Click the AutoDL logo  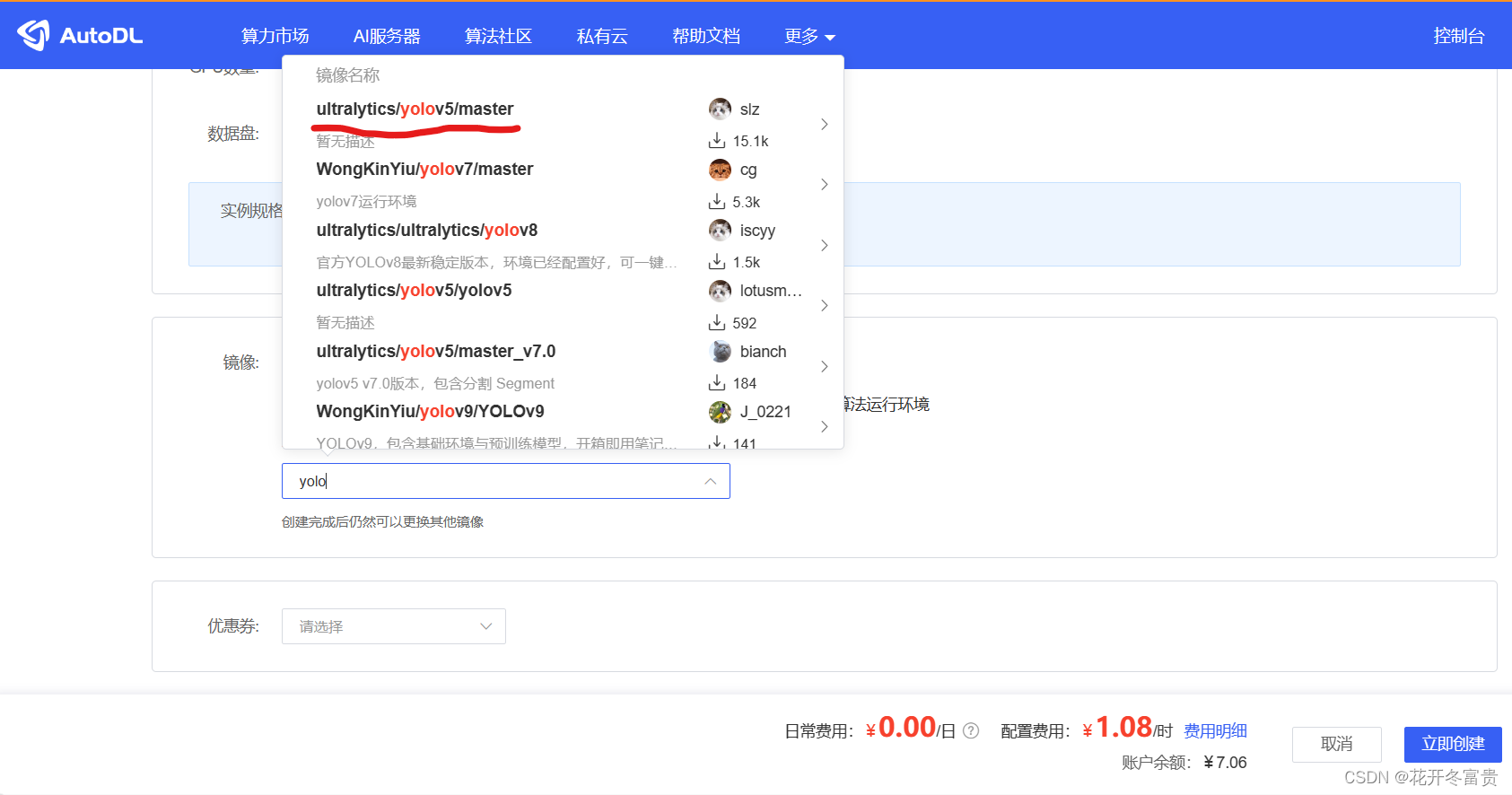(80, 36)
